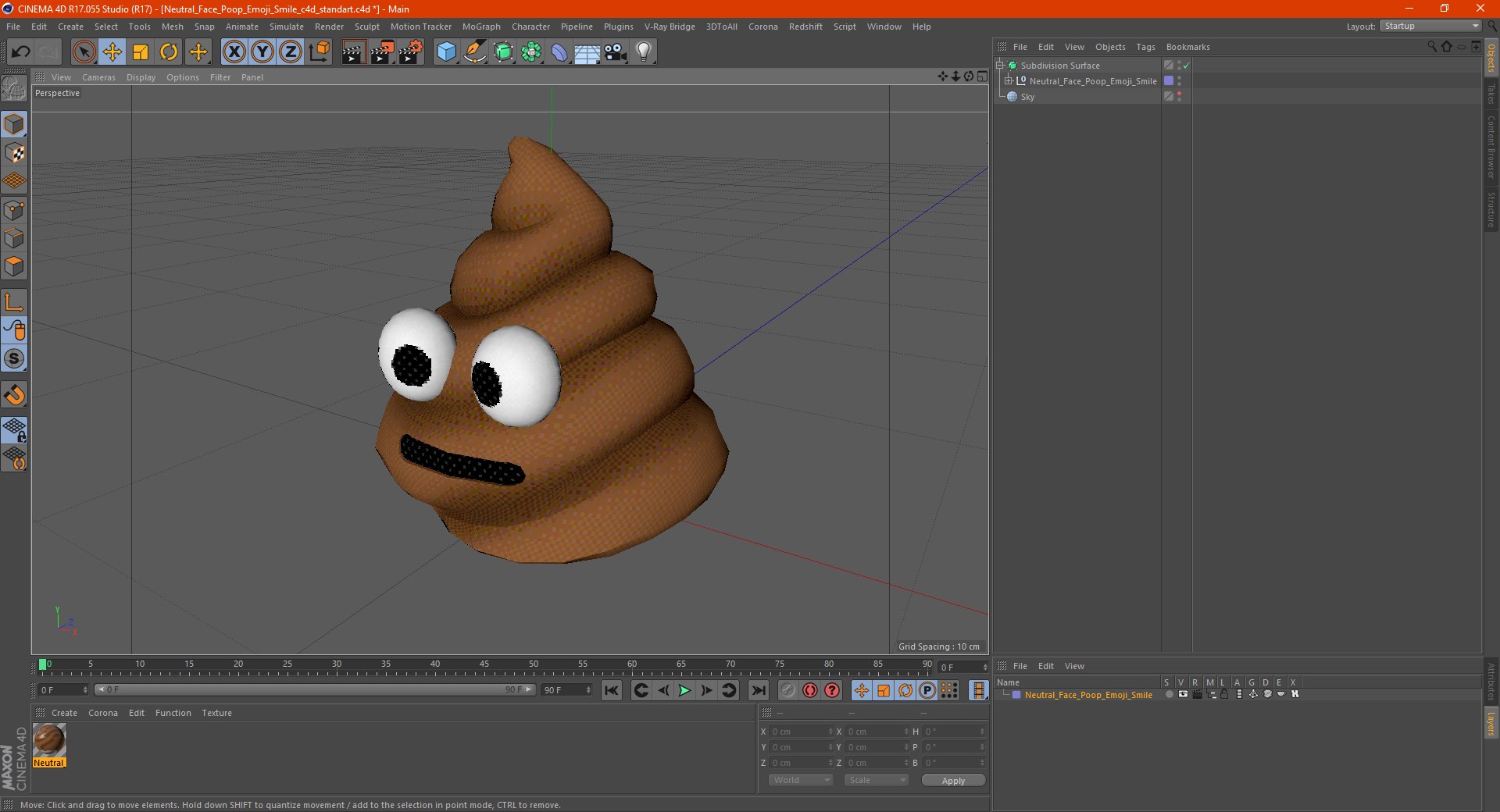Screen dimensions: 1500x812
Task: Open Edit Render Settings
Action: [411, 52]
